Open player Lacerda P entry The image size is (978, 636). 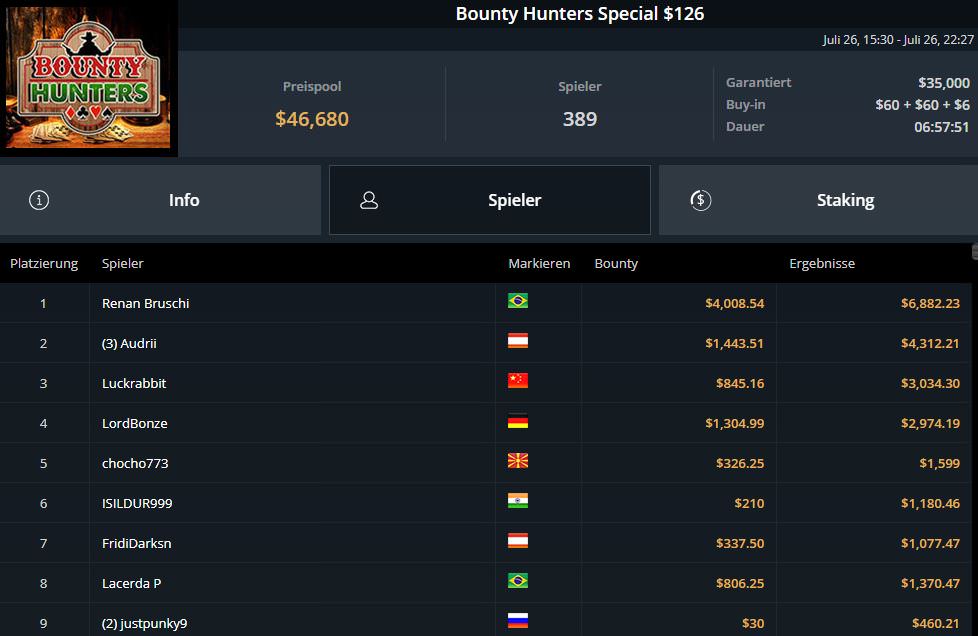tap(131, 583)
